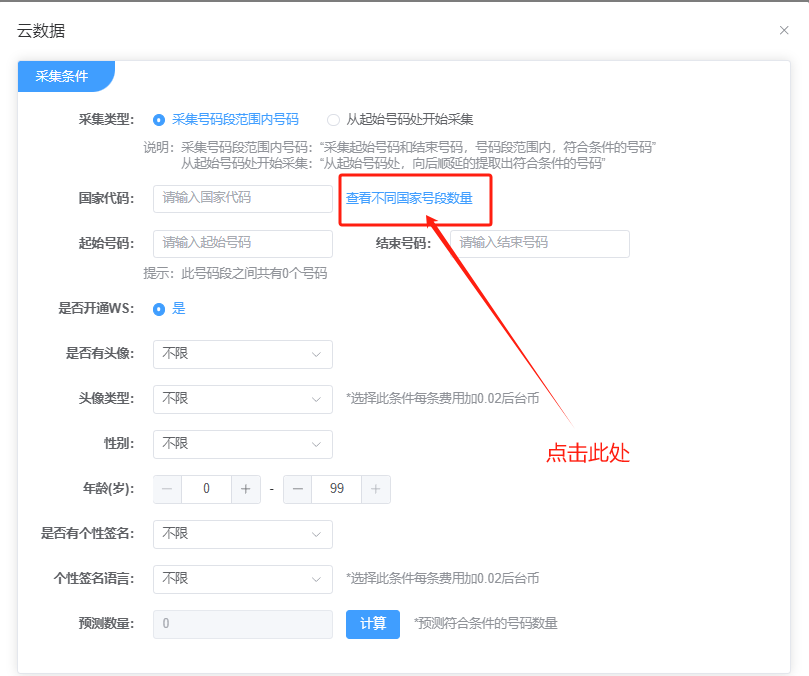The image size is (809, 676).
Task: Click the 是否有头像 chevron arrow
Action: 316,355
